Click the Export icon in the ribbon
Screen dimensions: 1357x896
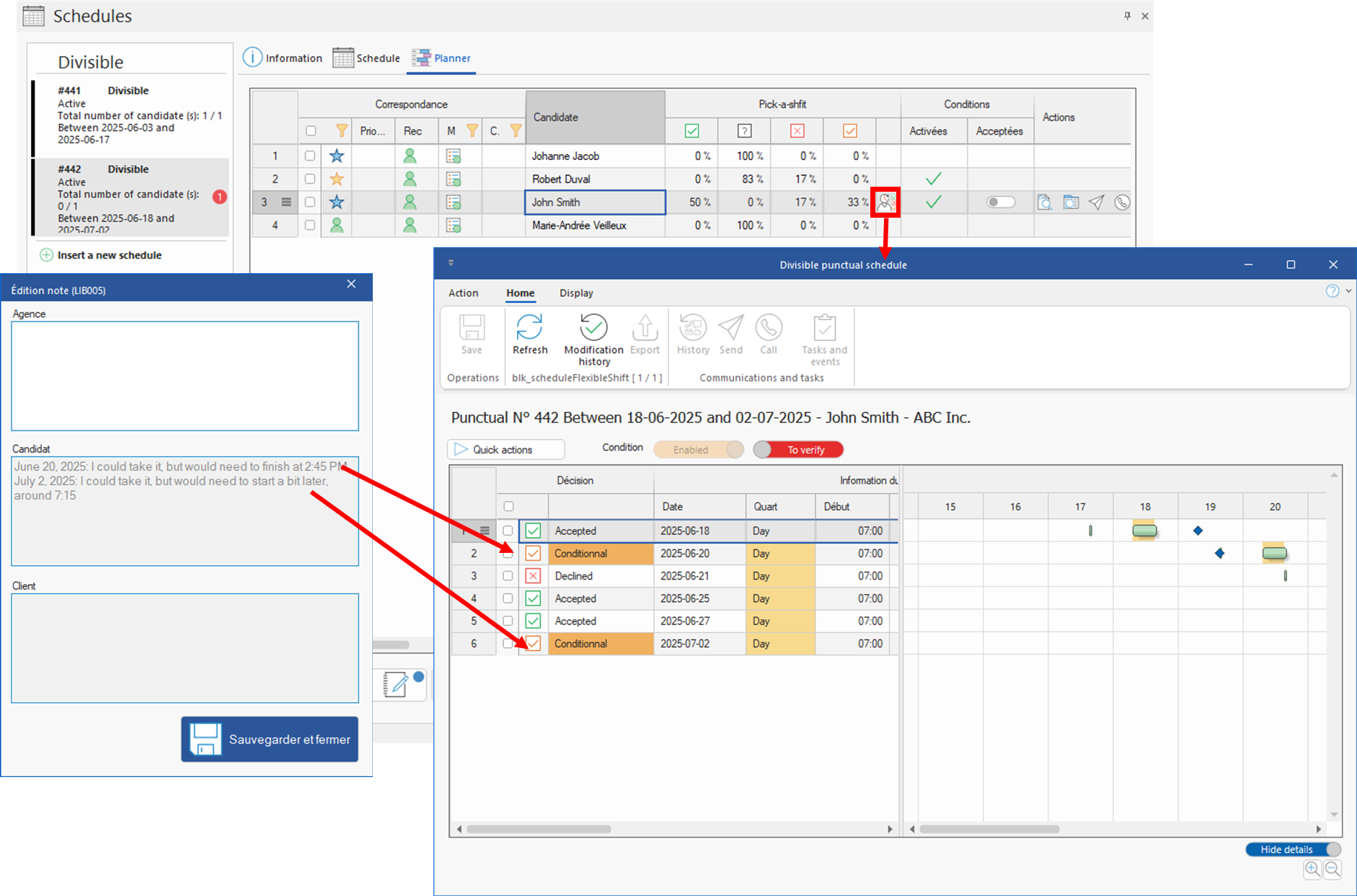point(645,328)
